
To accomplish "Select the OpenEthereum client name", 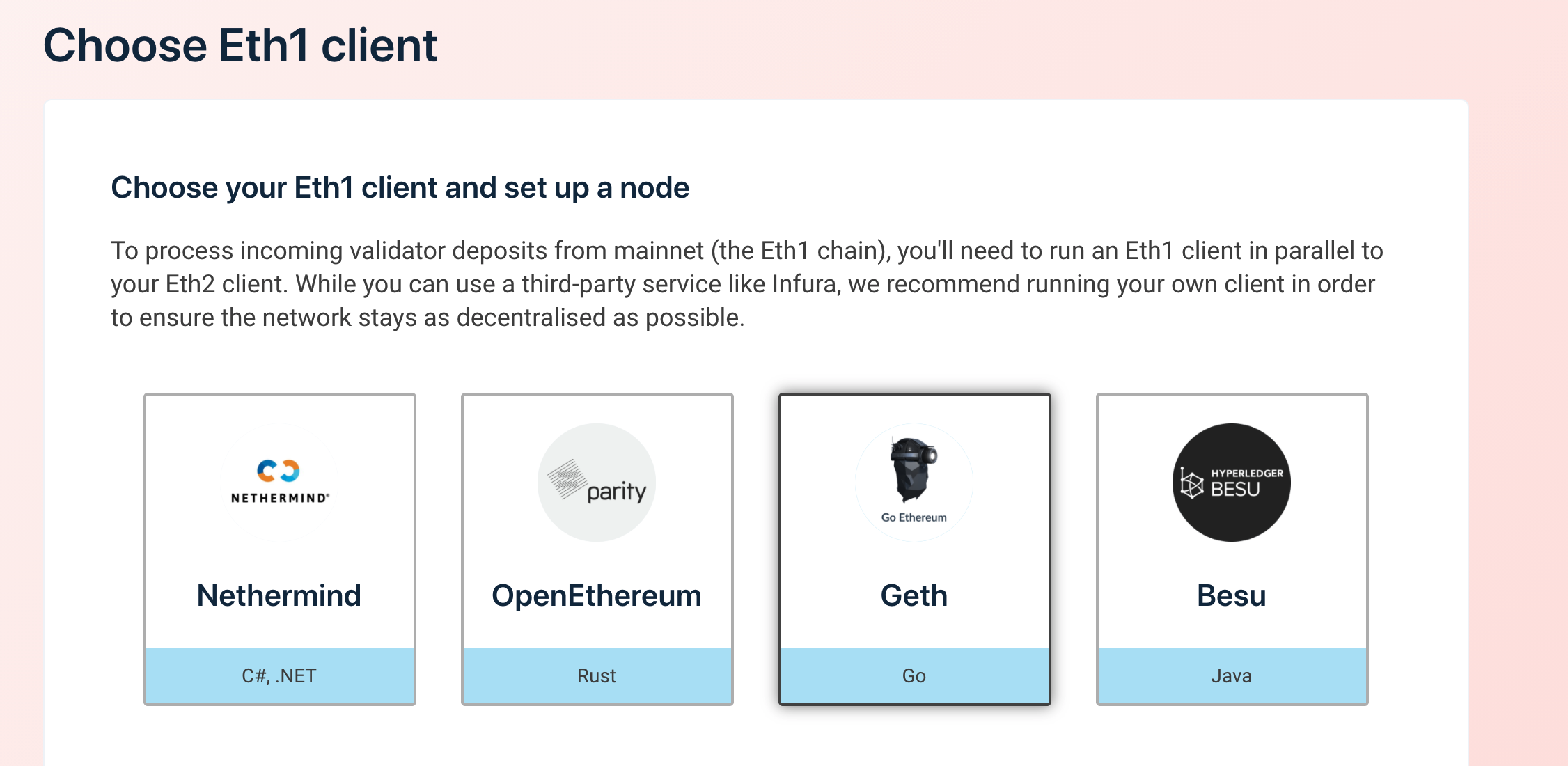I will coord(597,595).
